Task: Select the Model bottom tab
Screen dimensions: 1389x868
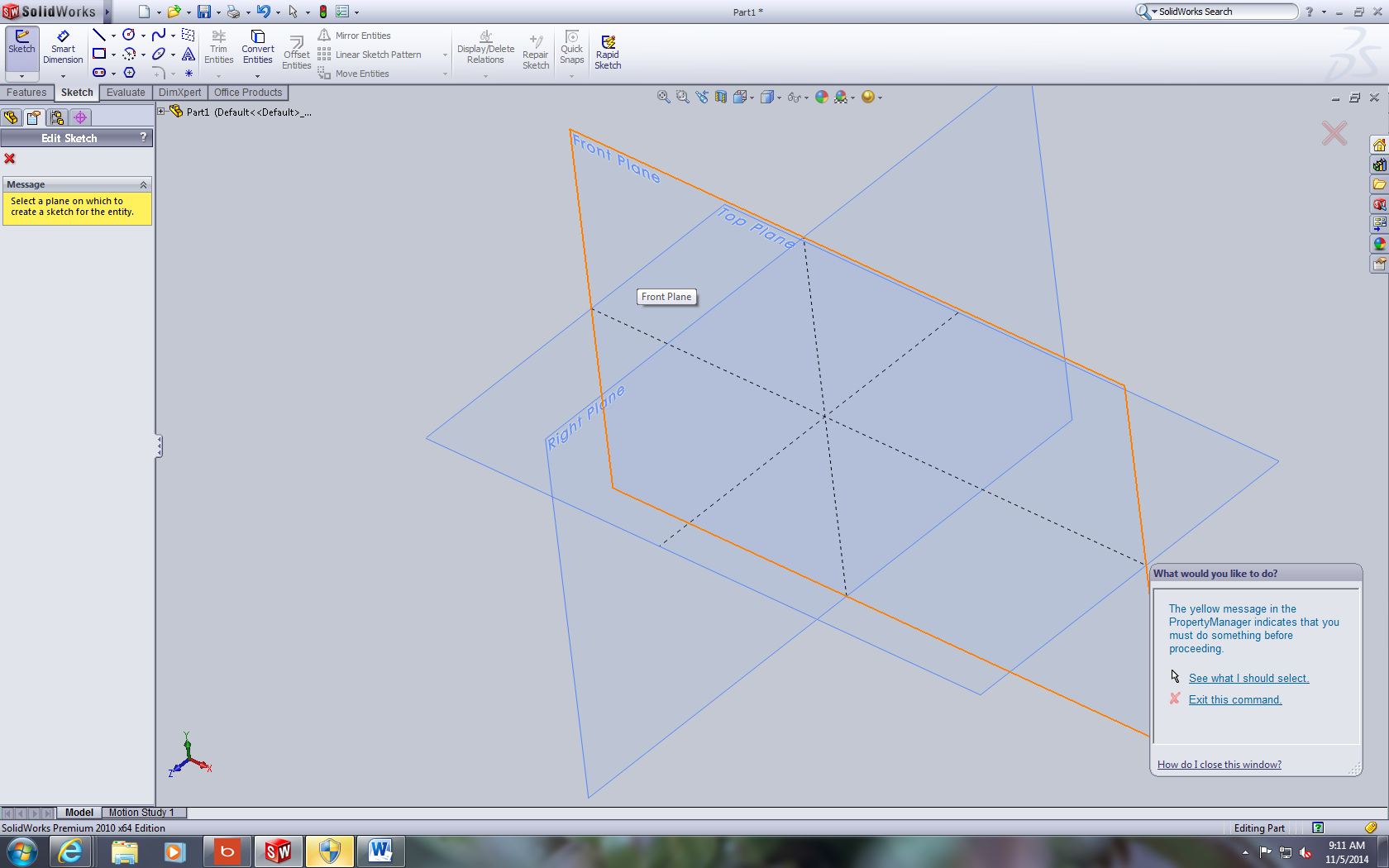Action: point(79,813)
